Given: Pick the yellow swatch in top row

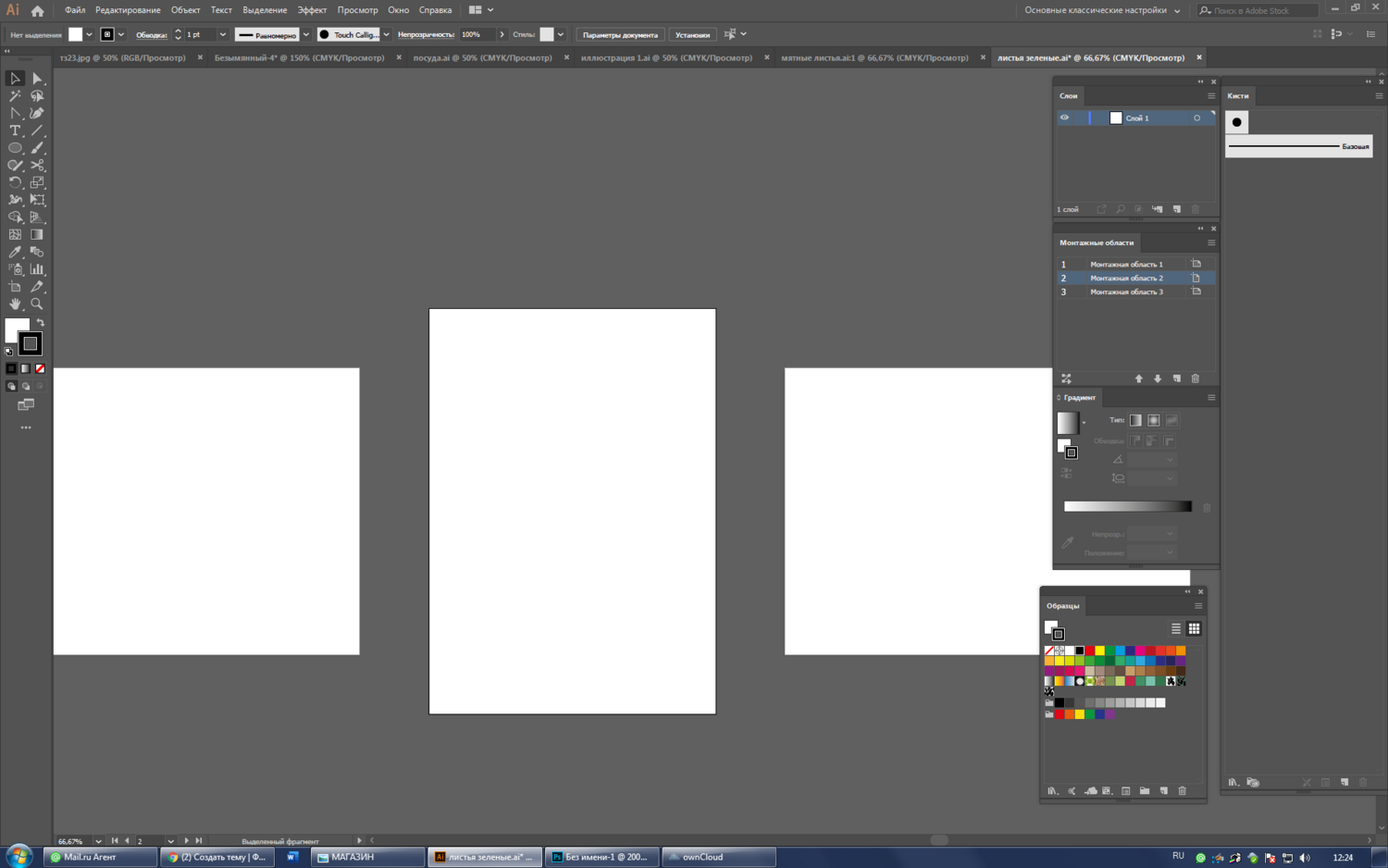Looking at the screenshot, I should 1099,651.
